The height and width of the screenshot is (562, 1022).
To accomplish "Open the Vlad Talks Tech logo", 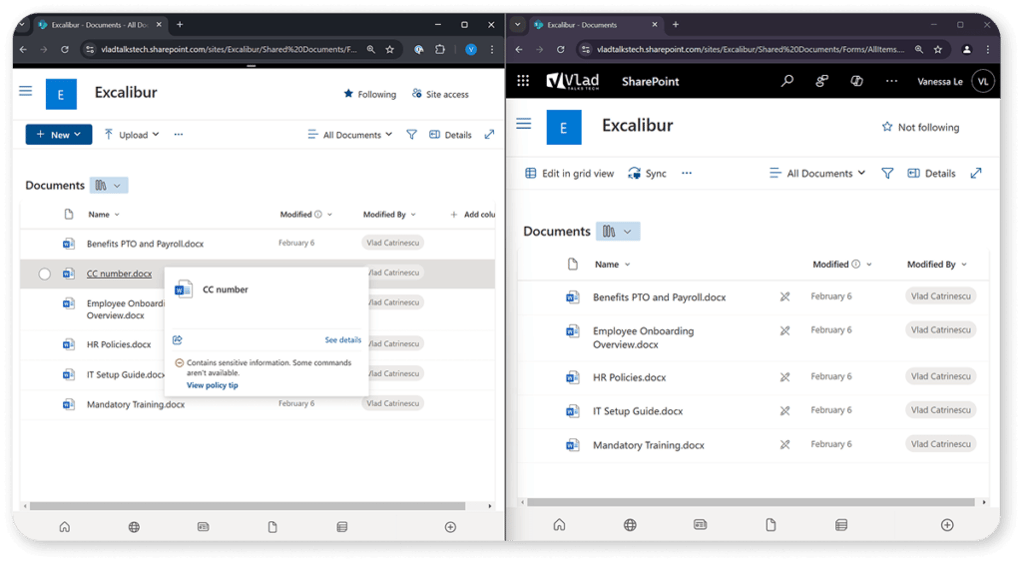I will coord(573,81).
